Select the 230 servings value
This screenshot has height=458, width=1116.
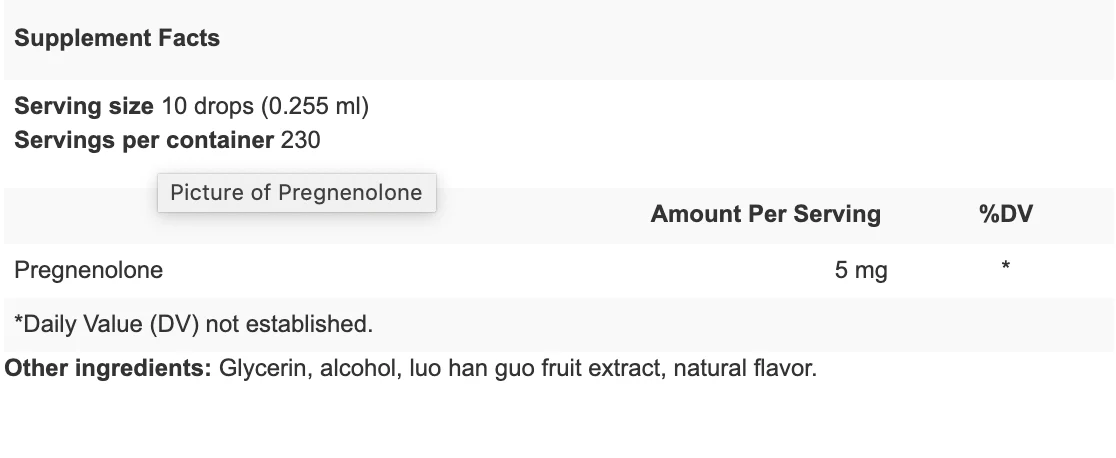coord(300,140)
